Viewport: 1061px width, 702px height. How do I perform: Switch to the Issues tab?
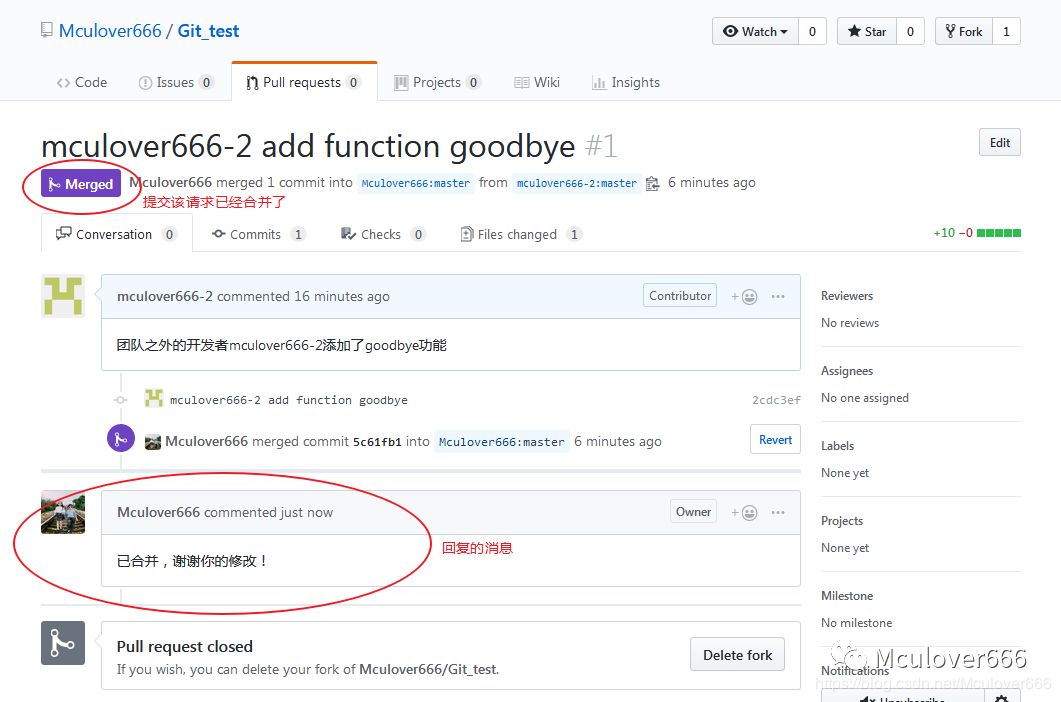(x=176, y=82)
